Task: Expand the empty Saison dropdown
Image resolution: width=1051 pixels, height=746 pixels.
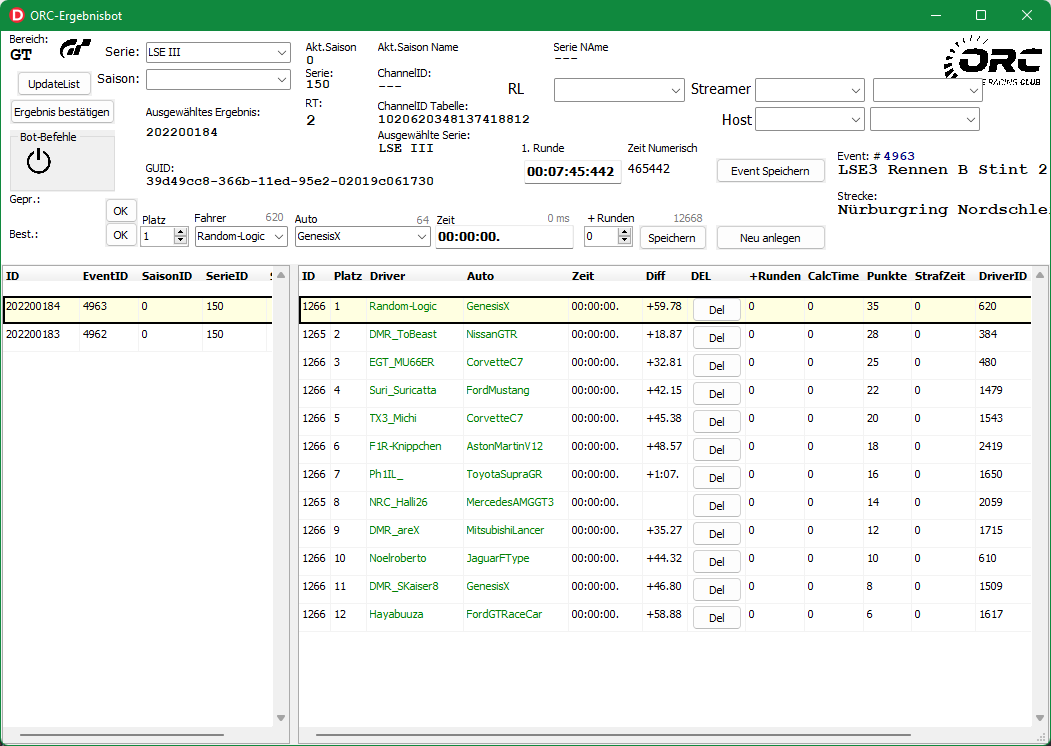Action: pyautogui.click(x=217, y=79)
